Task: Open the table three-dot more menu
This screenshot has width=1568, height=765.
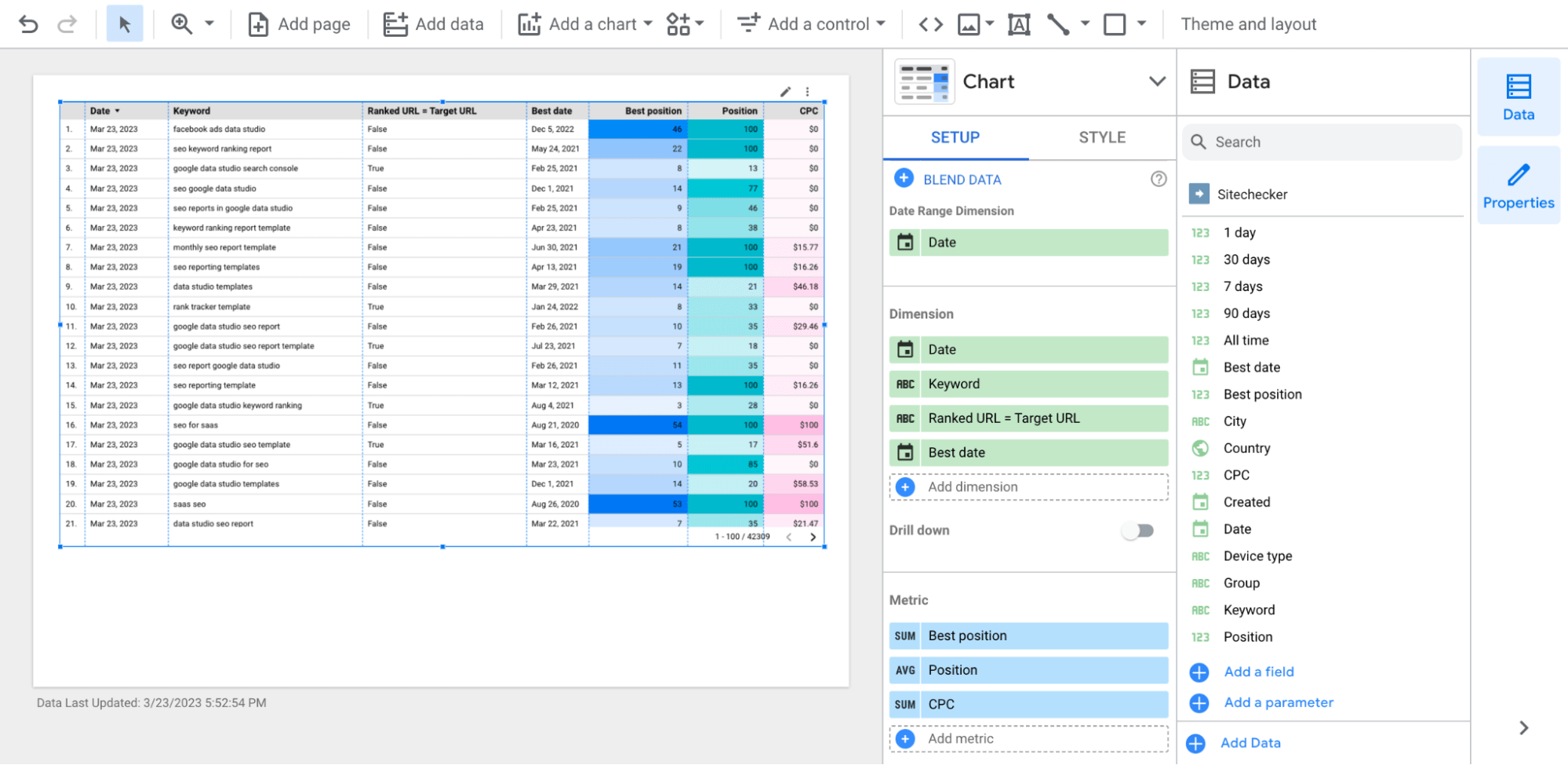Action: pos(807,92)
